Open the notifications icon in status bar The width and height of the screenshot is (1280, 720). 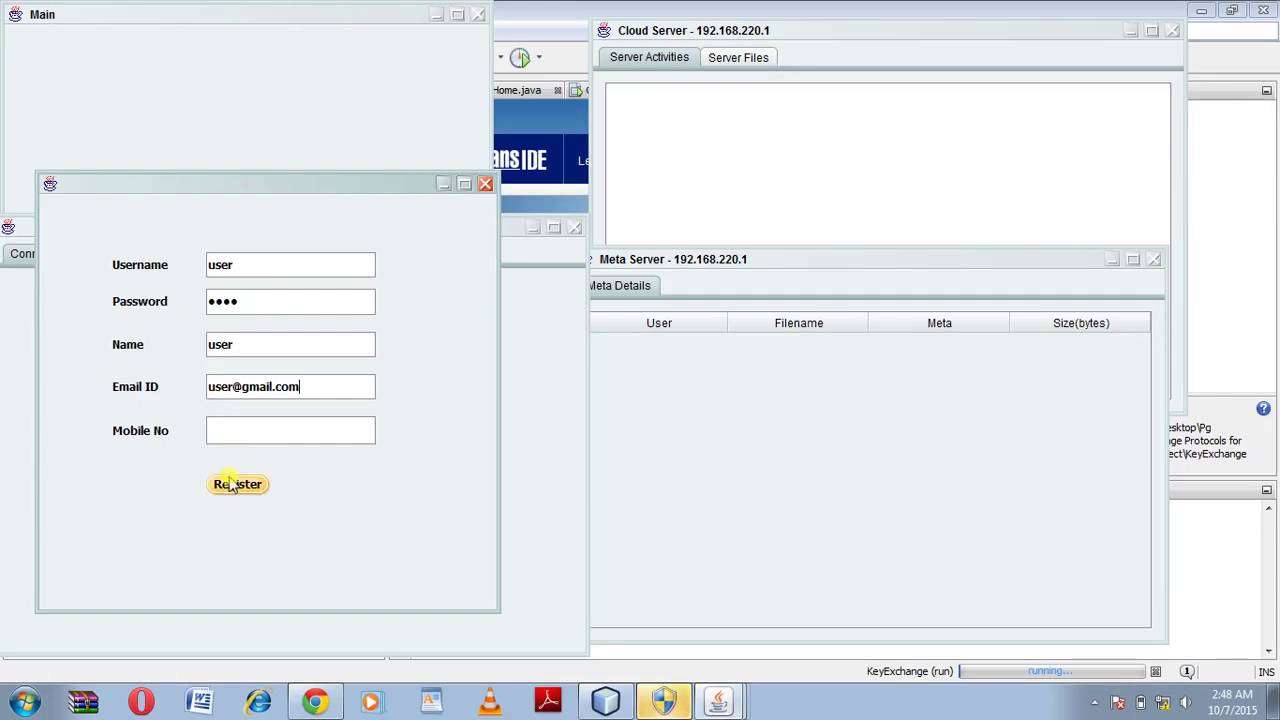(1187, 672)
